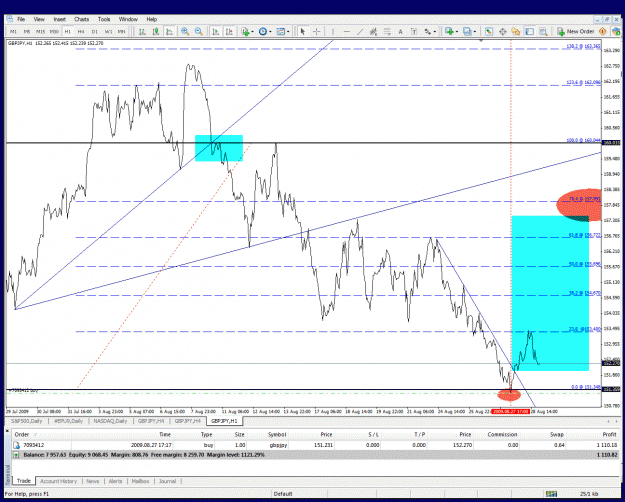Toggle chart shift icon
The image size is (625, 502).
(x=229, y=31)
